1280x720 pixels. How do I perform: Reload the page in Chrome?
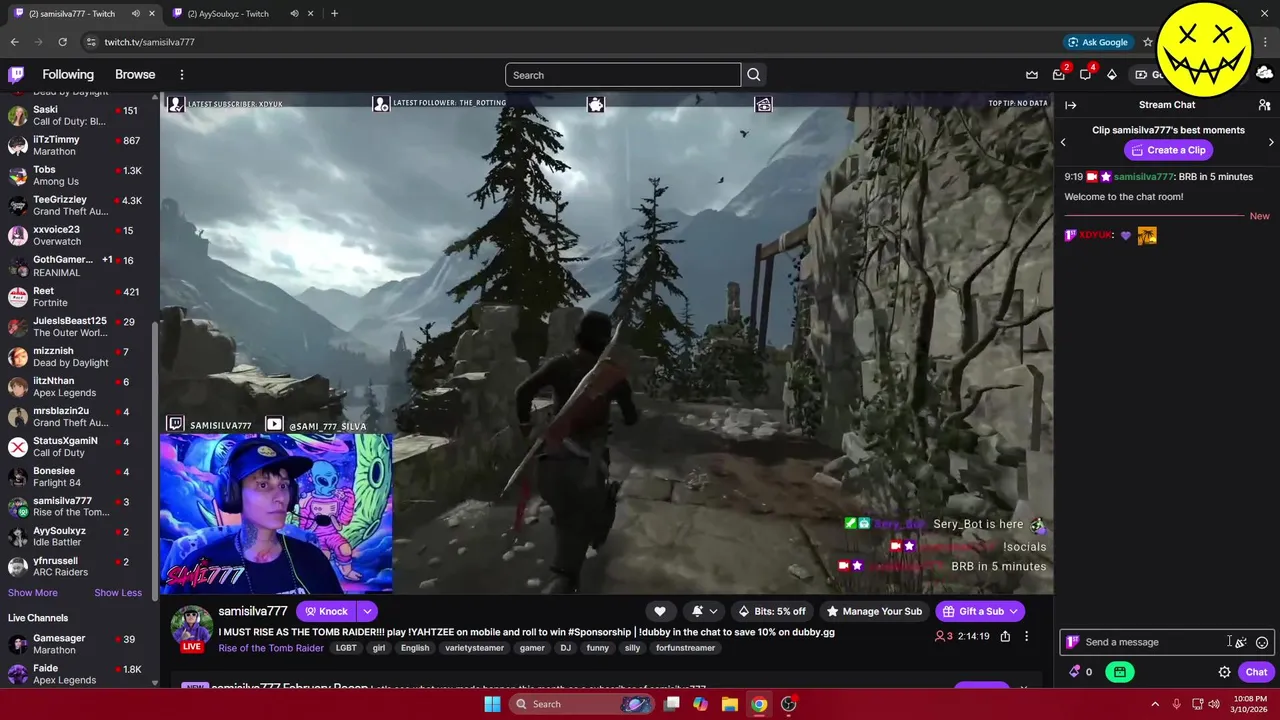[62, 42]
